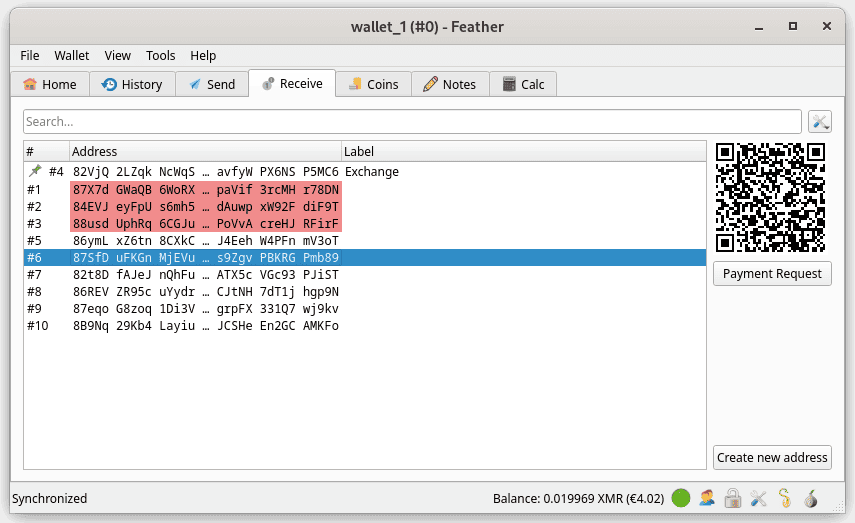
Task: Switch to the History tab
Action: tap(132, 85)
